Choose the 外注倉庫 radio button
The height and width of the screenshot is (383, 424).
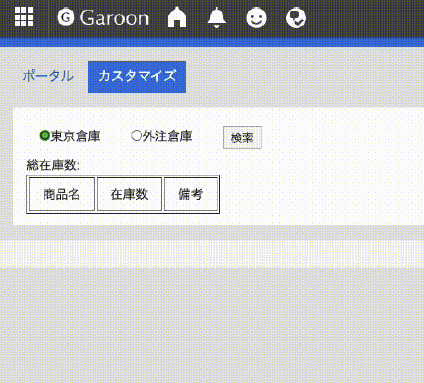(136, 136)
